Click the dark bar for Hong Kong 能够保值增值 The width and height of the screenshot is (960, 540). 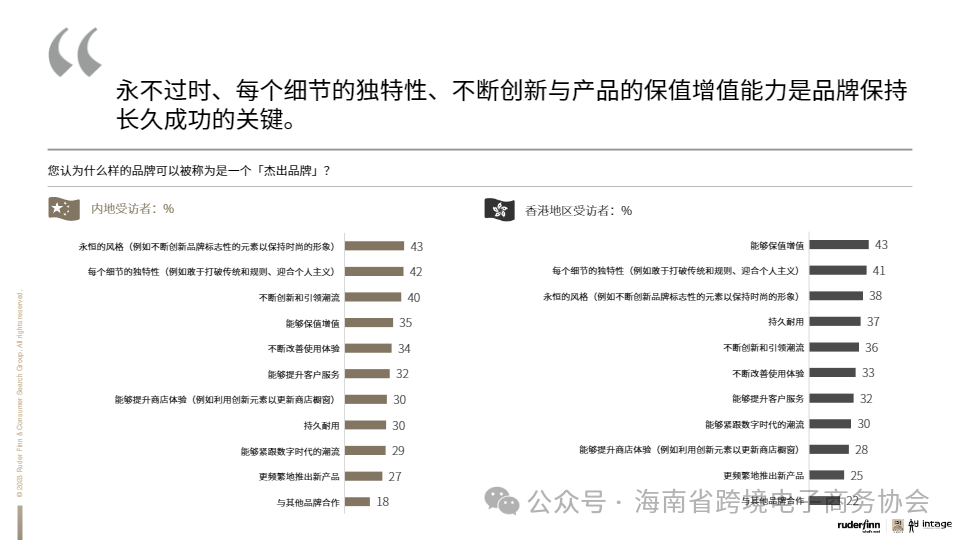(x=839, y=245)
